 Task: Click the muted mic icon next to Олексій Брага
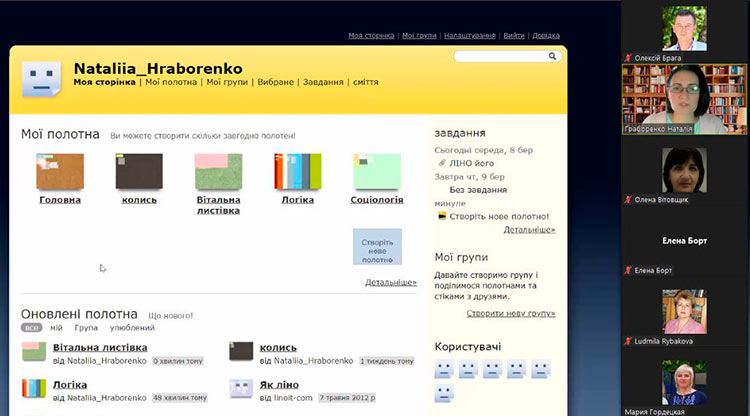pyautogui.click(x=628, y=58)
